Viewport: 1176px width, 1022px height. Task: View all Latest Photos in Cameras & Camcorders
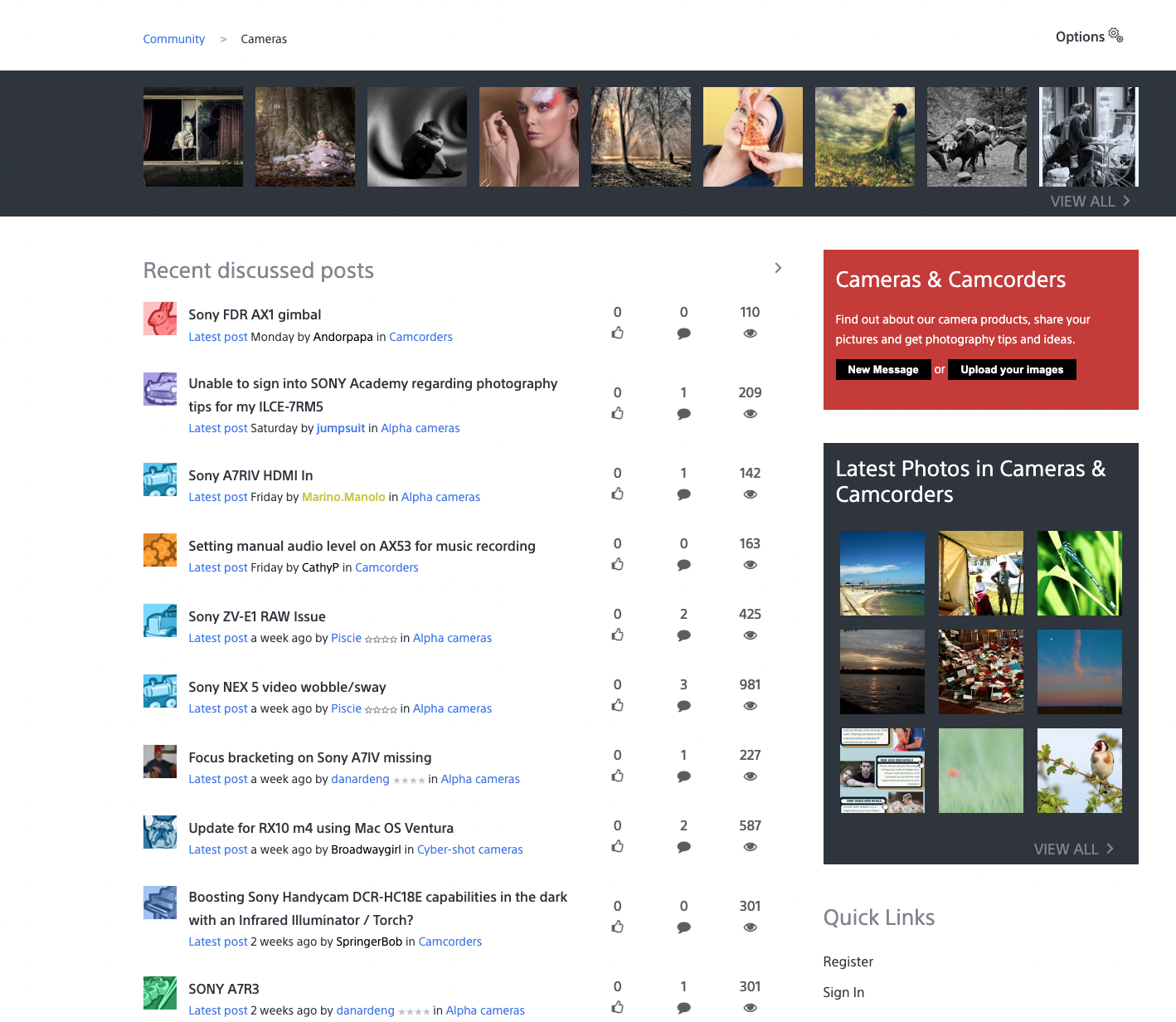click(1073, 849)
